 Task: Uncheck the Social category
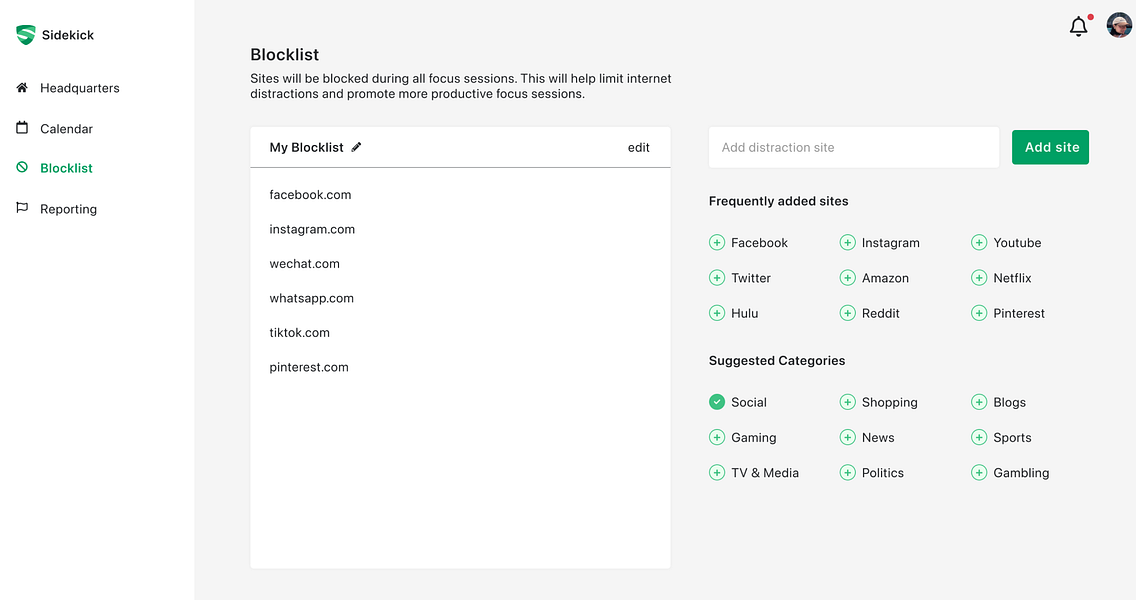(x=717, y=402)
